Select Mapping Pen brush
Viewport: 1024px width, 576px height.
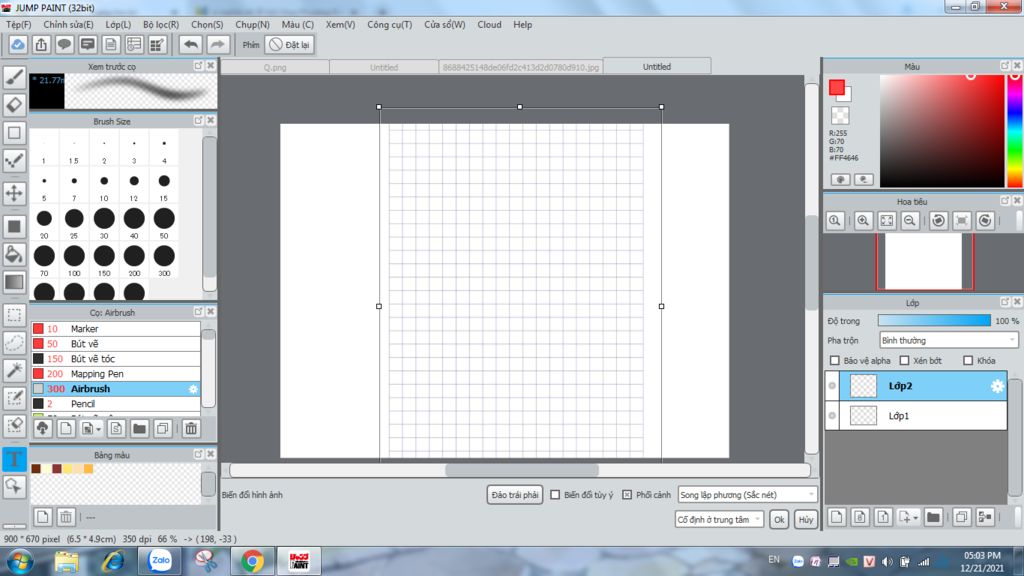point(116,374)
